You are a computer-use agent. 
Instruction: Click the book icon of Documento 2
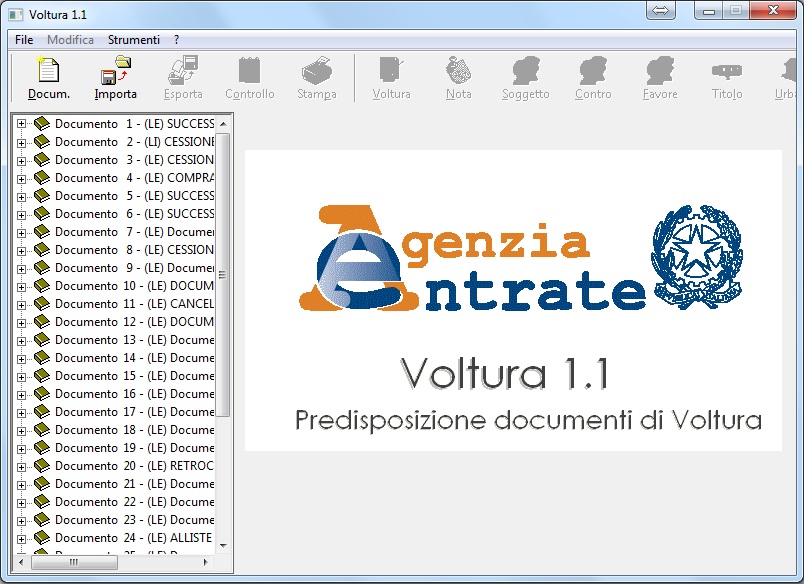(x=42, y=142)
